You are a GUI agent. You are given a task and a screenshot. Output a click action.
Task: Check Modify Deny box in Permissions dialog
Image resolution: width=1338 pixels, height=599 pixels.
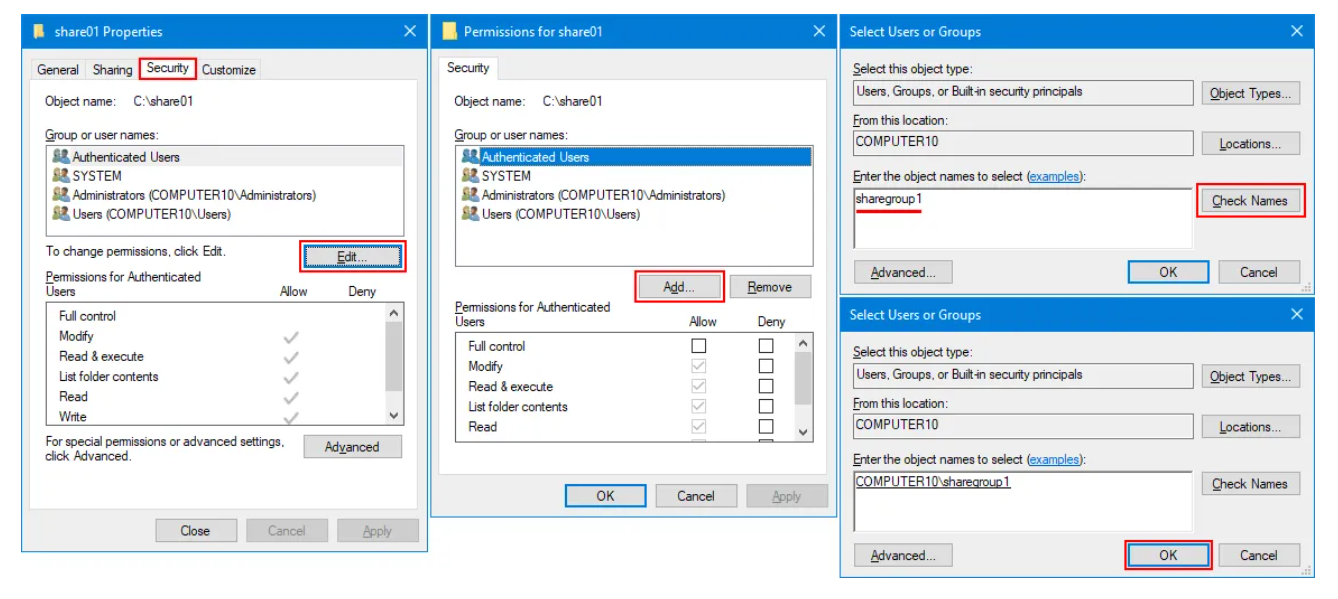tap(766, 366)
